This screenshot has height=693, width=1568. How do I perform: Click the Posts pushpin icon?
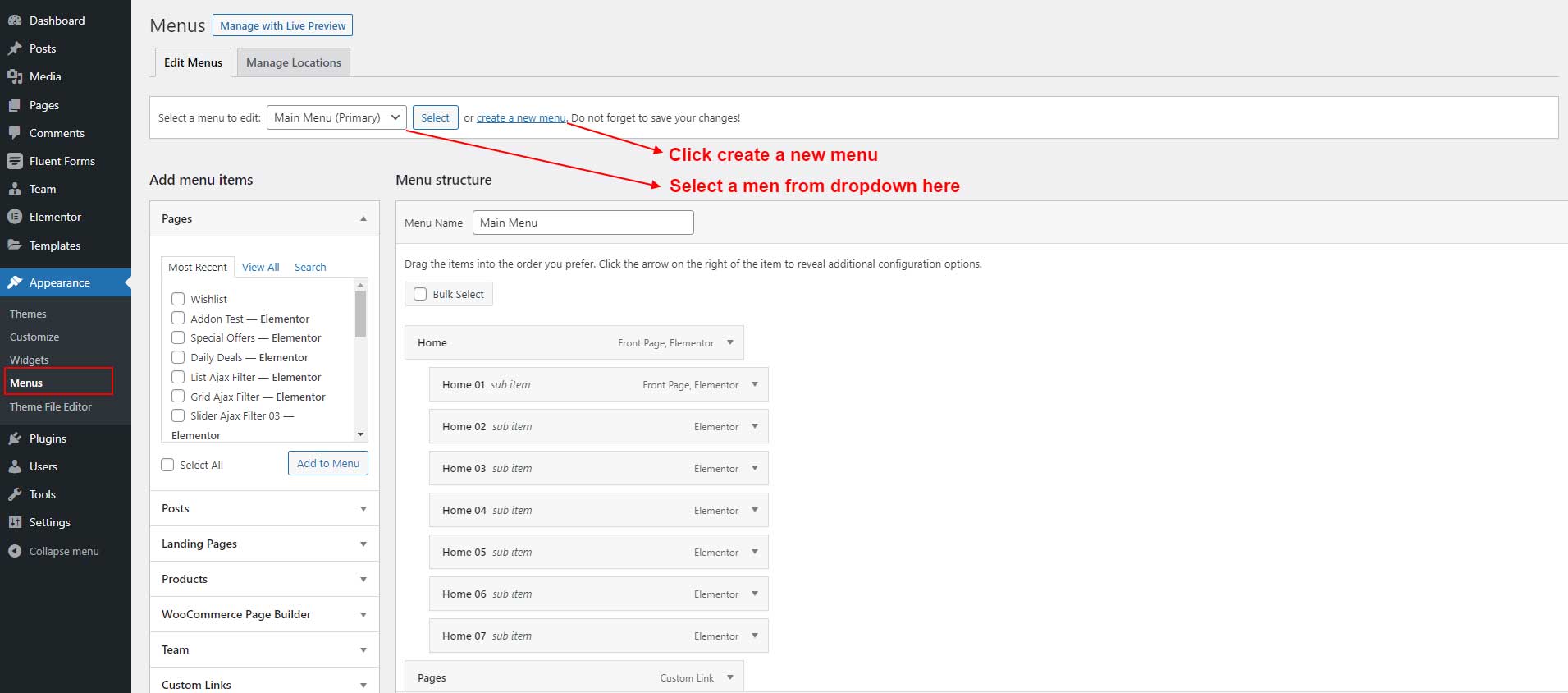coord(15,48)
